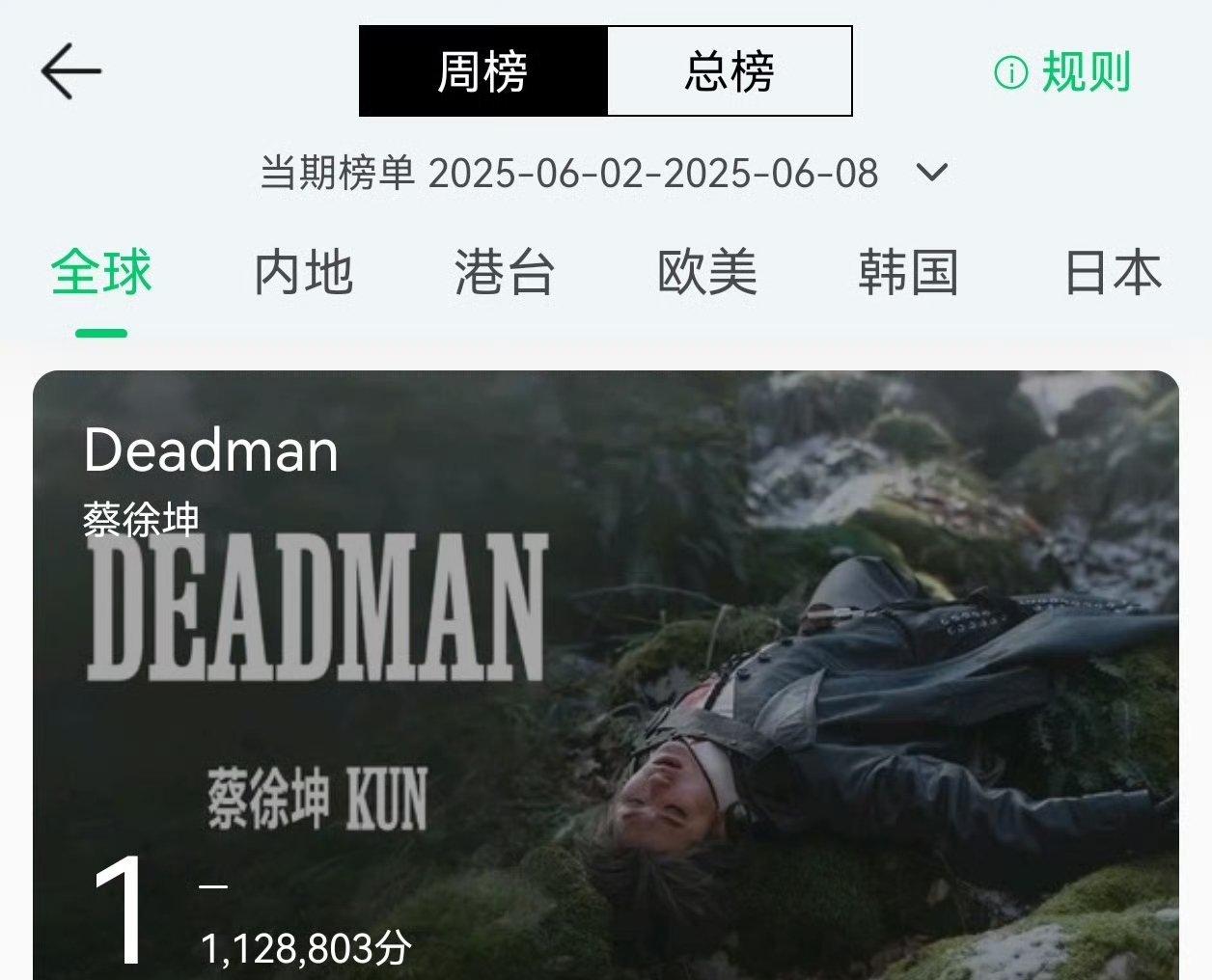Screen dimensions: 1212x980
Task: Tap the 1,128,803分 score text
Action: pos(306,949)
